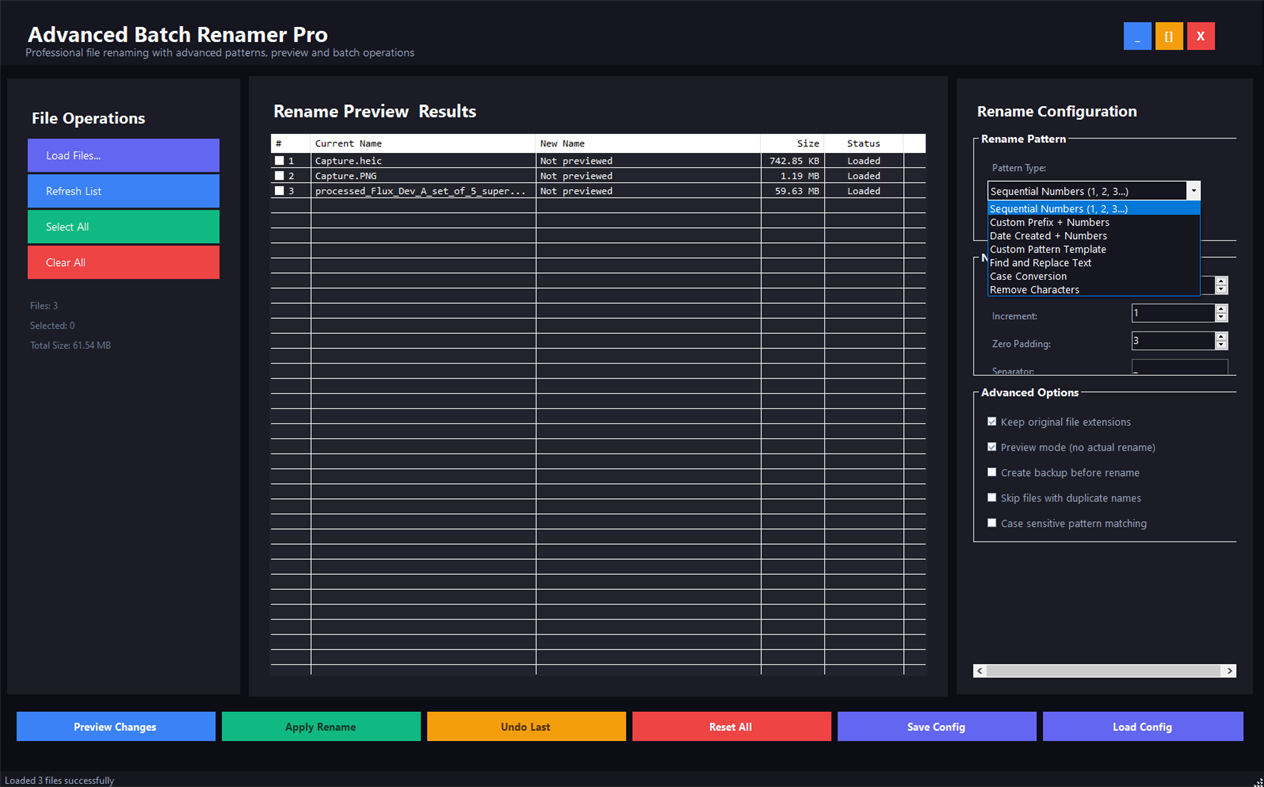This screenshot has height=787, width=1264.
Task: Select All files in the list
Action: (123, 227)
